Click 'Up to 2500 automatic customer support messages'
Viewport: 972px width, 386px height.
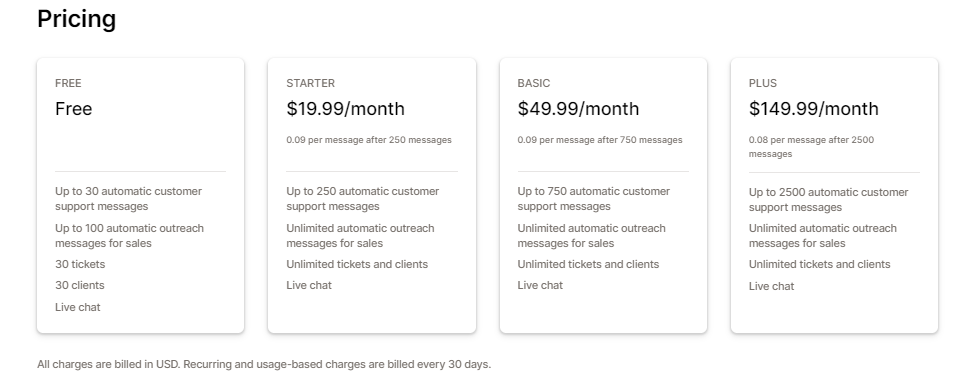click(x=828, y=200)
